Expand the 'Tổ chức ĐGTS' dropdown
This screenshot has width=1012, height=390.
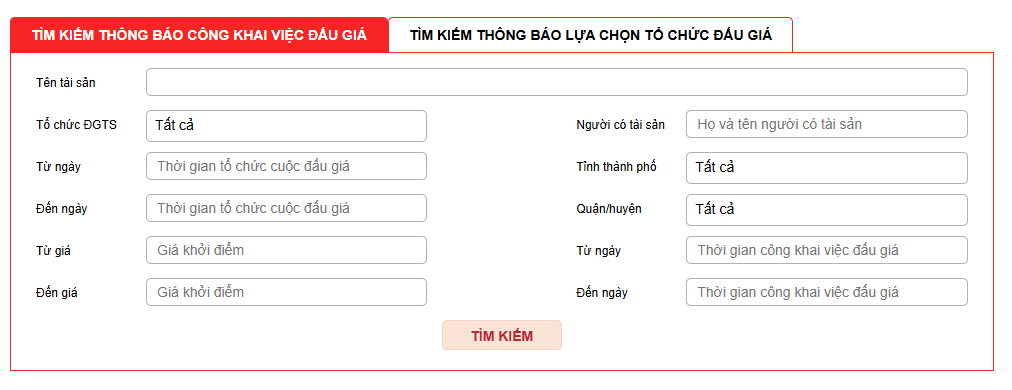287,126
